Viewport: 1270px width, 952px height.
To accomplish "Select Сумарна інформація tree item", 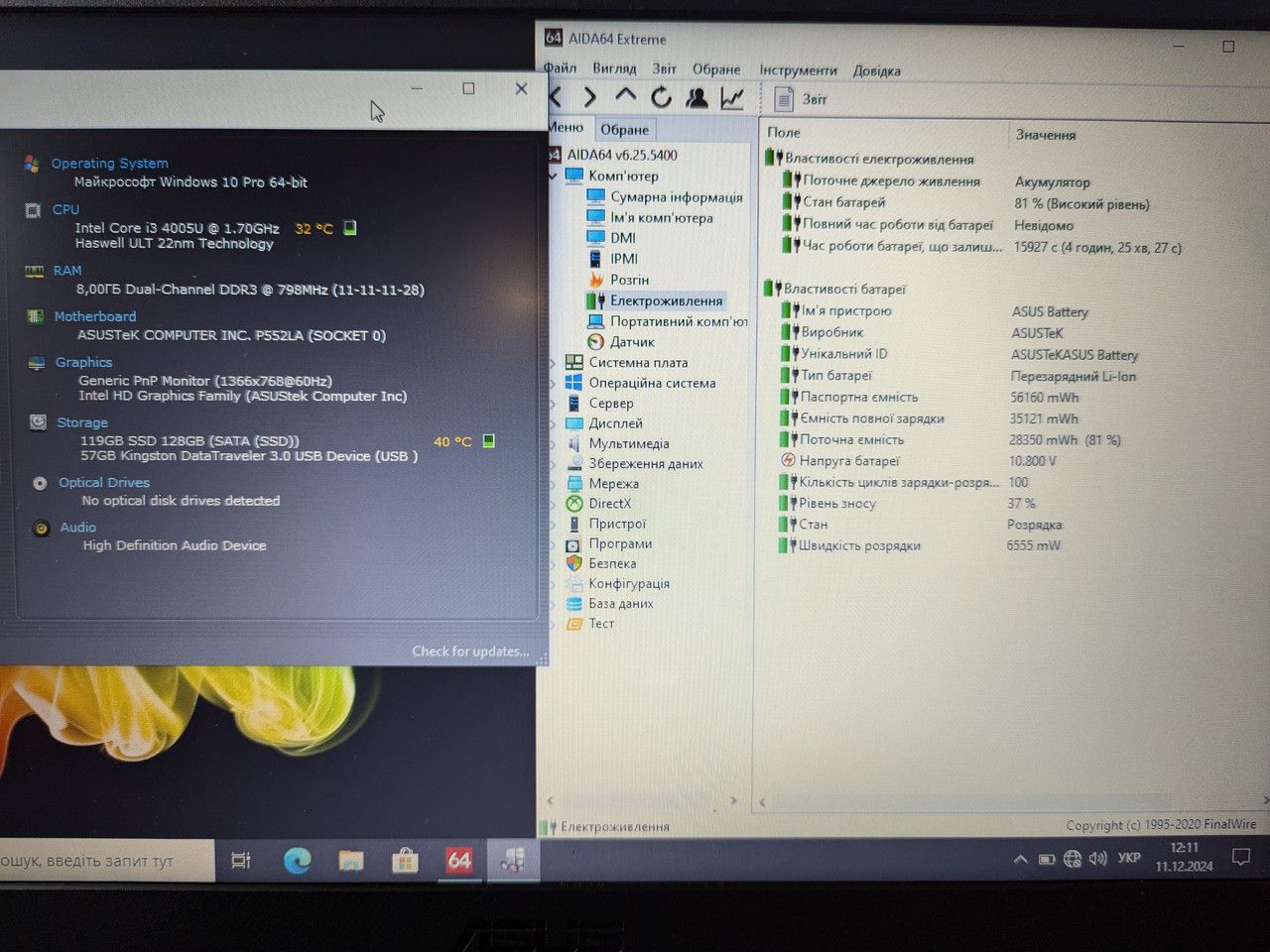I will 677,197.
